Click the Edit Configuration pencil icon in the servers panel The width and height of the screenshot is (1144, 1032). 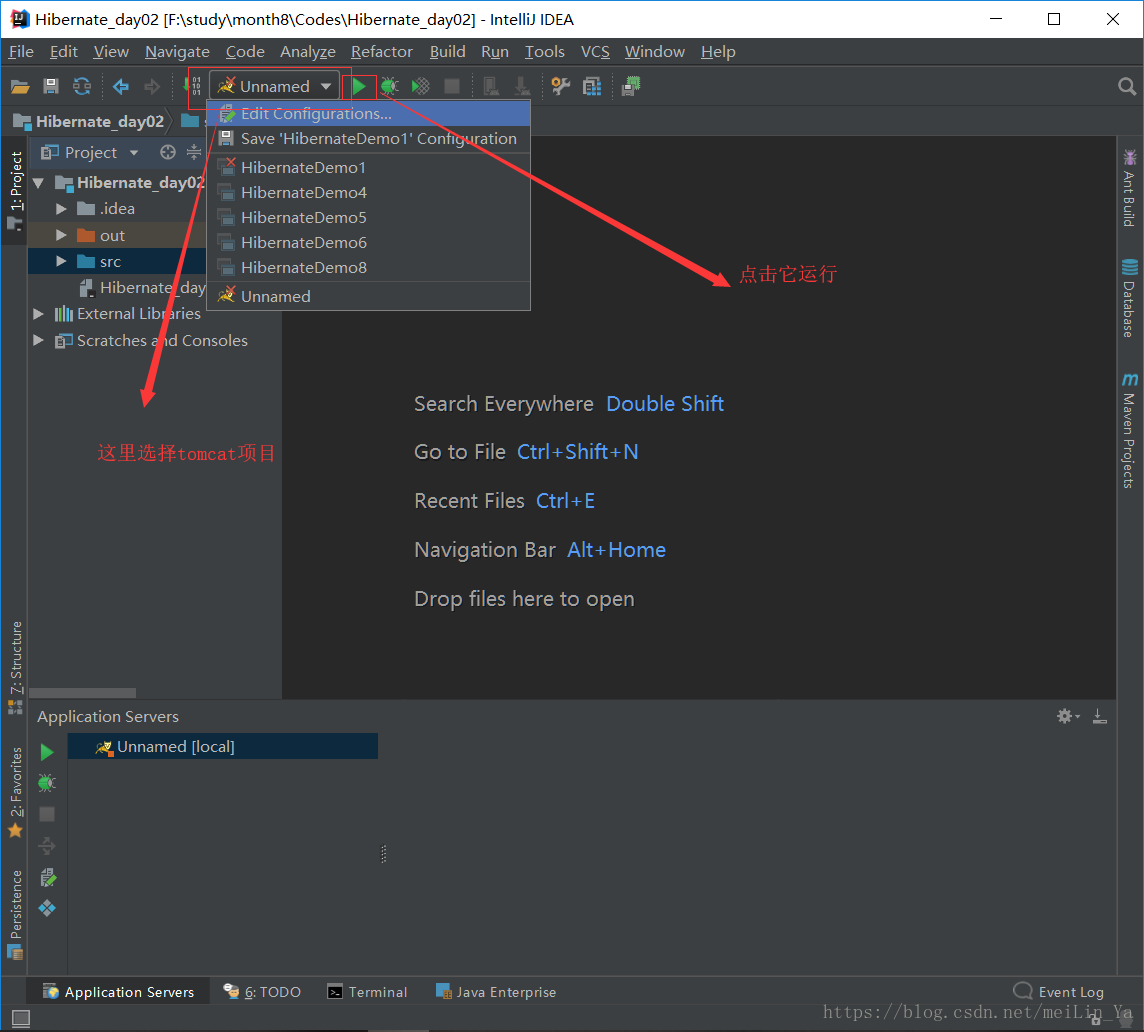click(x=47, y=877)
